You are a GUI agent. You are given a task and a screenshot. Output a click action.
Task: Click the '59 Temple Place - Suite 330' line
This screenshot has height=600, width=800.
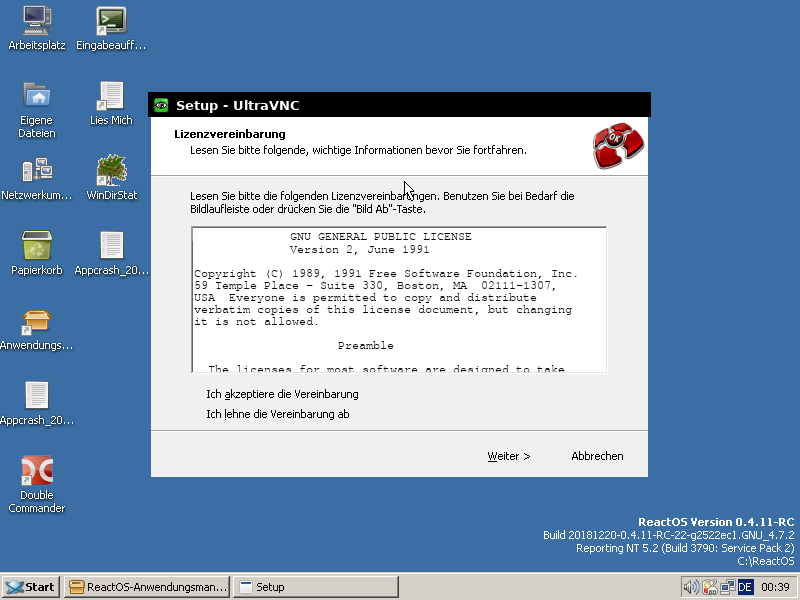pyautogui.click(x=375, y=286)
